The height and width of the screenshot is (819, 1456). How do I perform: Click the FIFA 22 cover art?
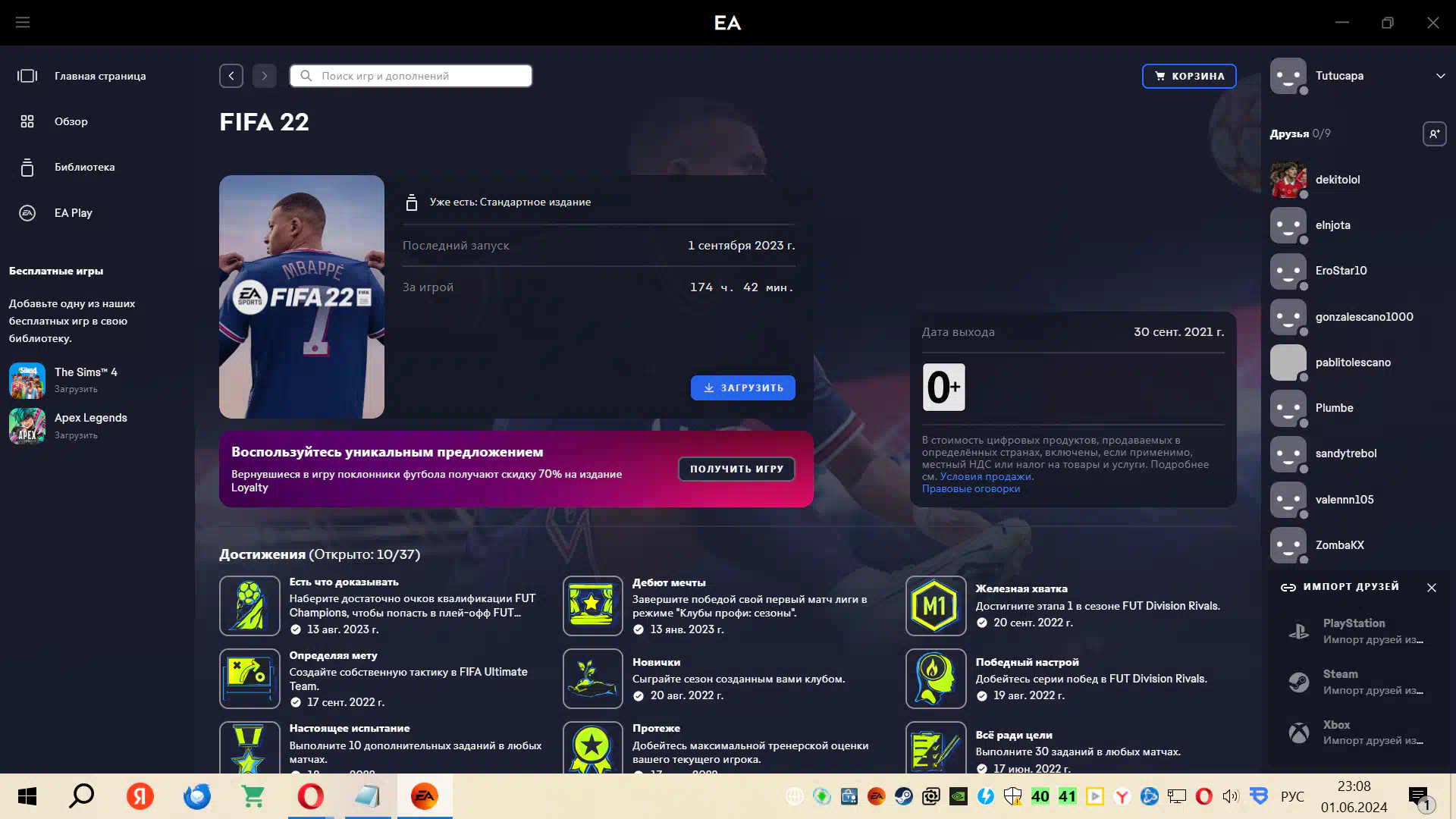pyautogui.click(x=302, y=297)
